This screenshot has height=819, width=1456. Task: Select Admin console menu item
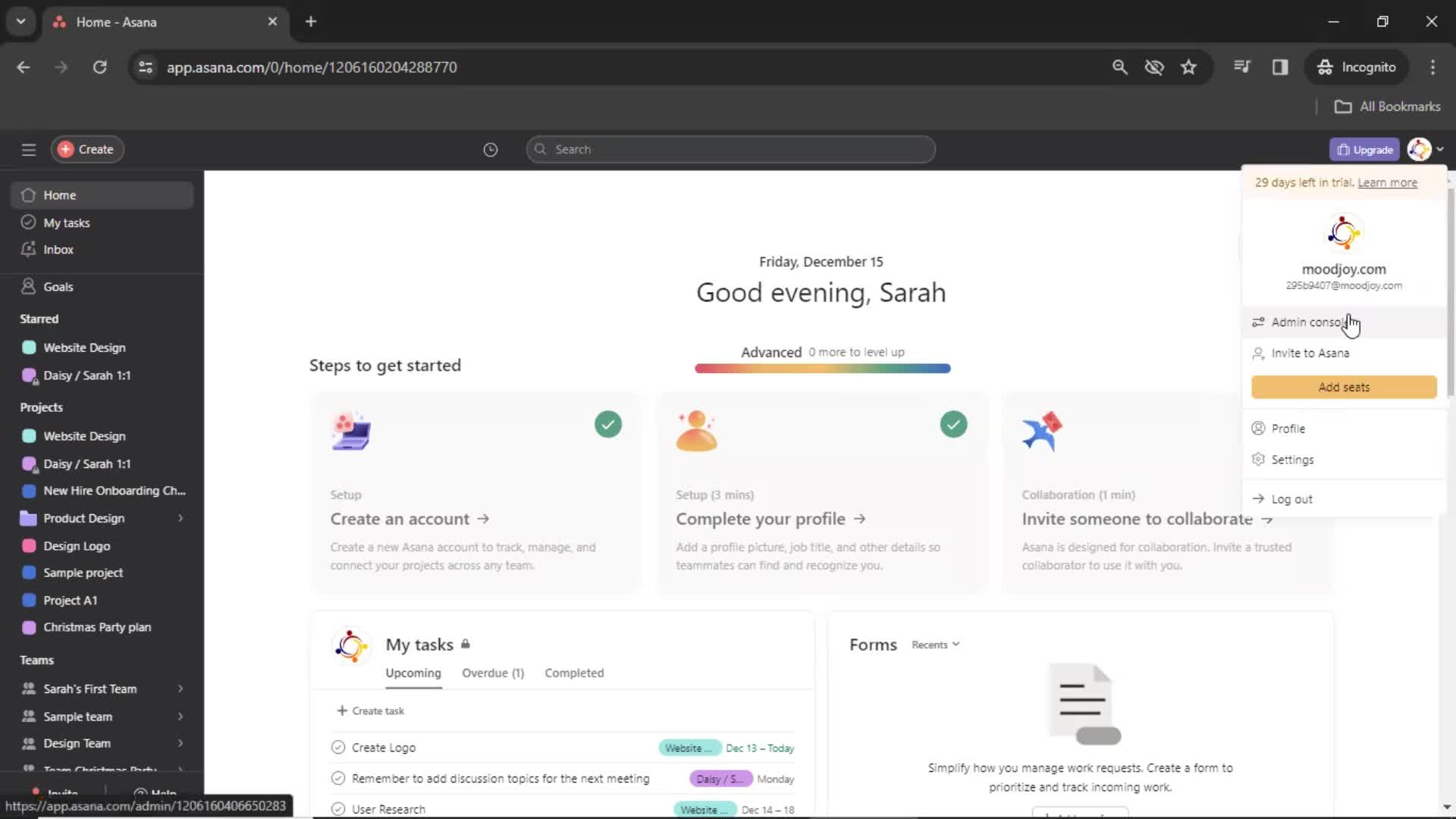[x=1344, y=322]
